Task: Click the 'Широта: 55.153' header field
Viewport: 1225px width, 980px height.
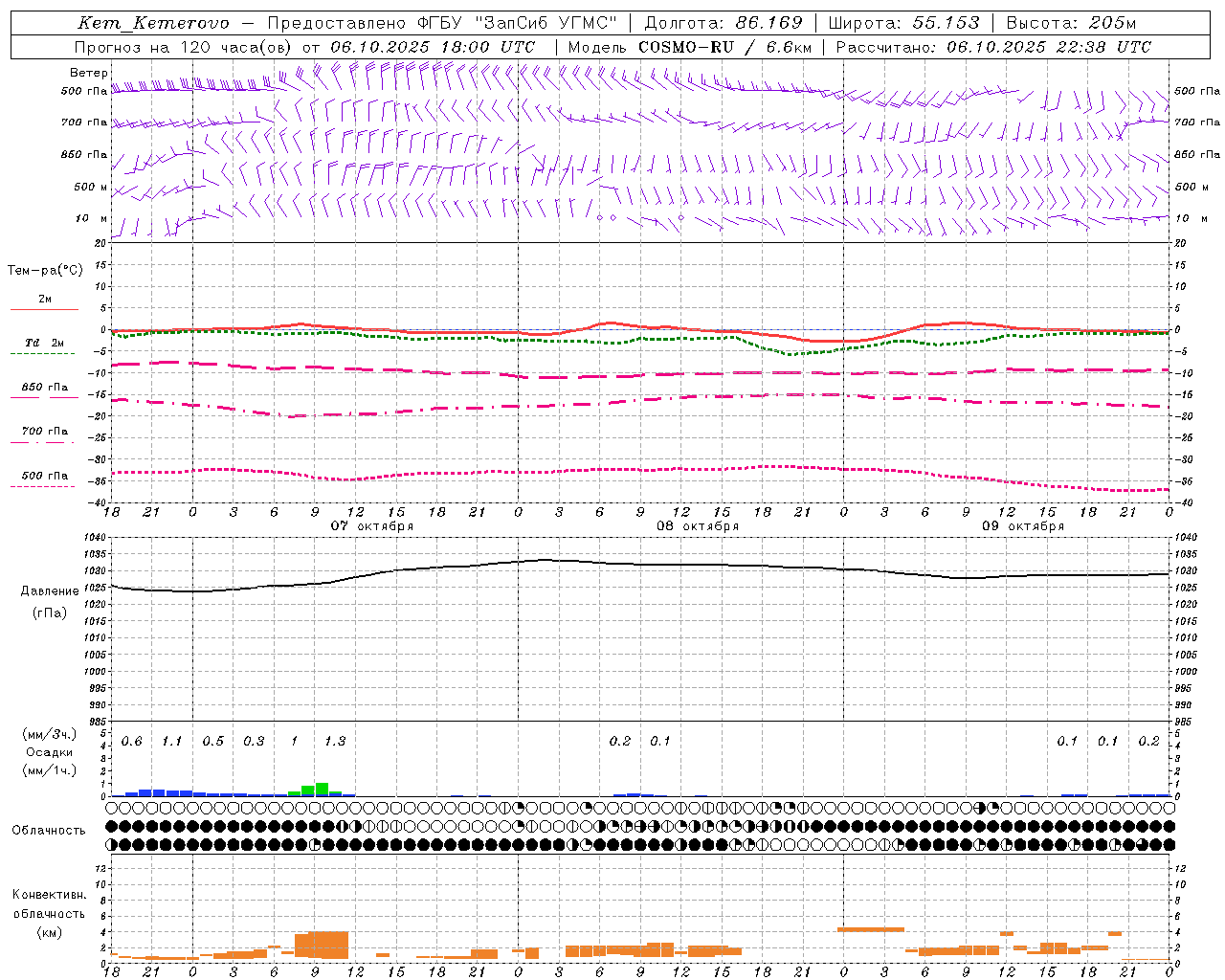Action: (903, 23)
